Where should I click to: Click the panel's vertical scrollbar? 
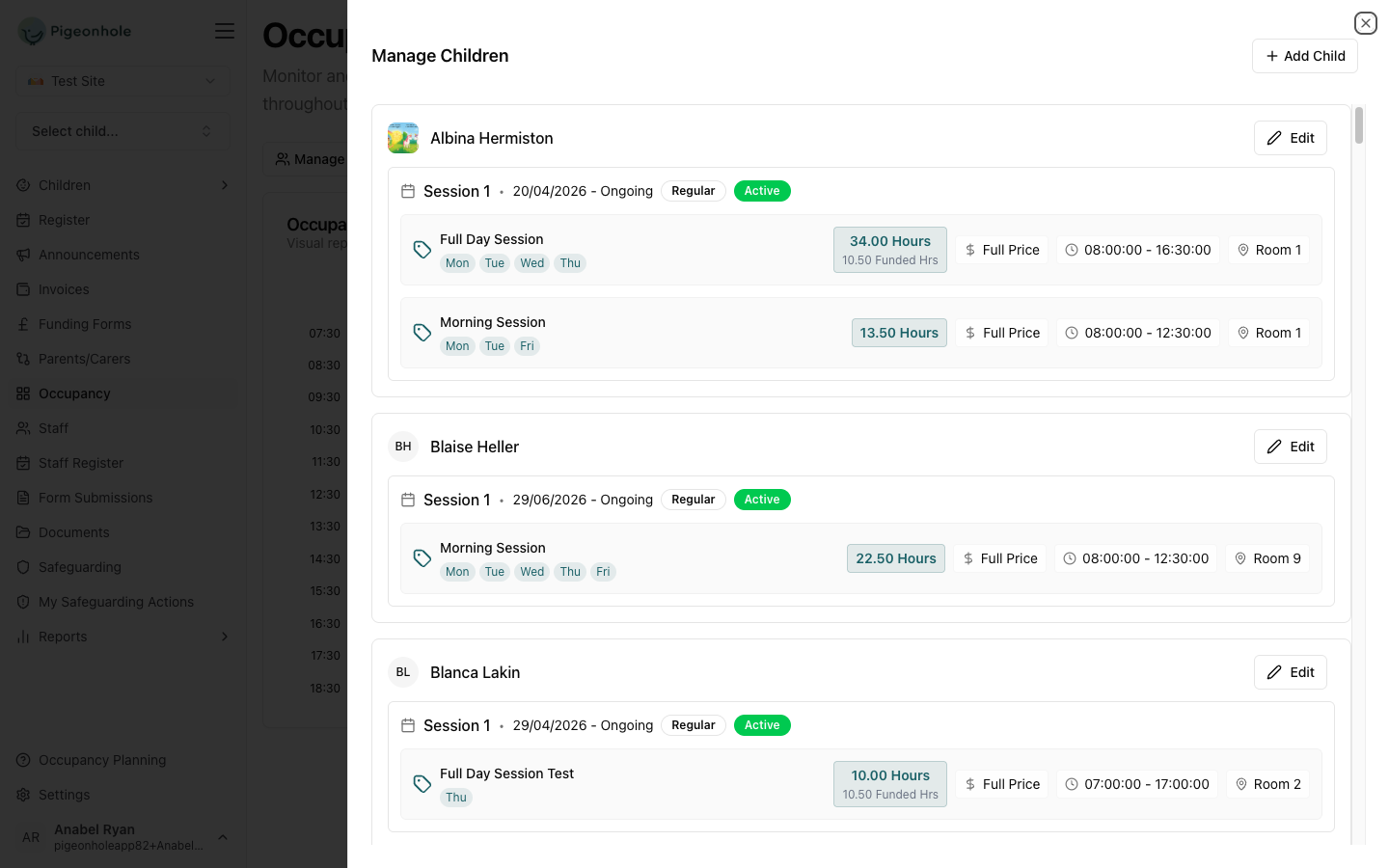click(1358, 125)
